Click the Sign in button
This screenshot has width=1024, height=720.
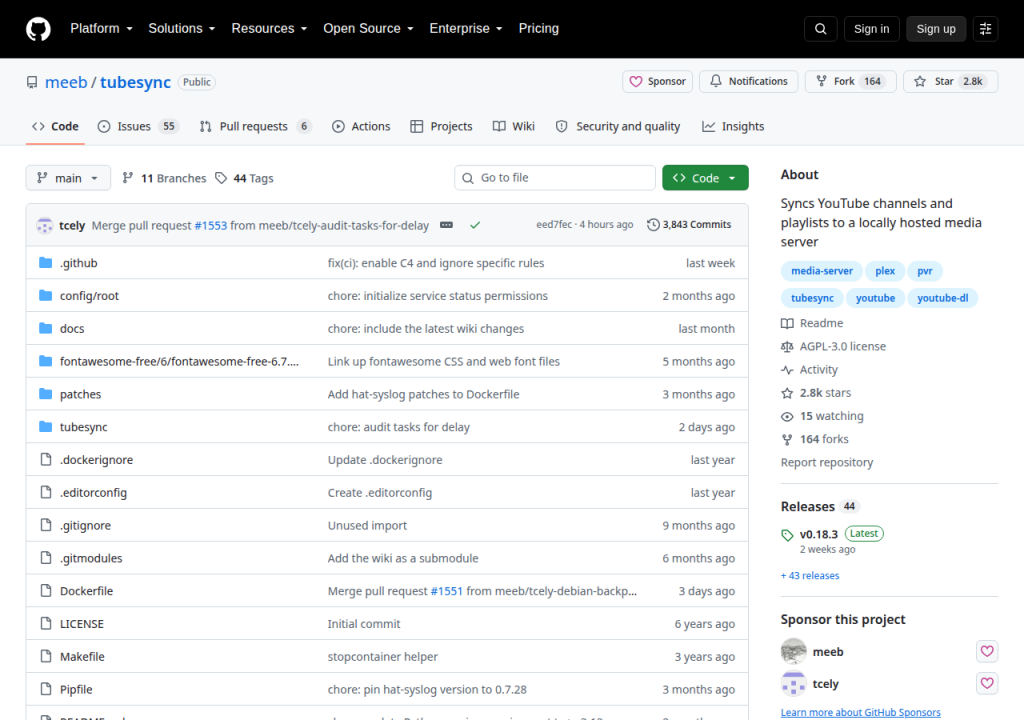click(x=871, y=29)
